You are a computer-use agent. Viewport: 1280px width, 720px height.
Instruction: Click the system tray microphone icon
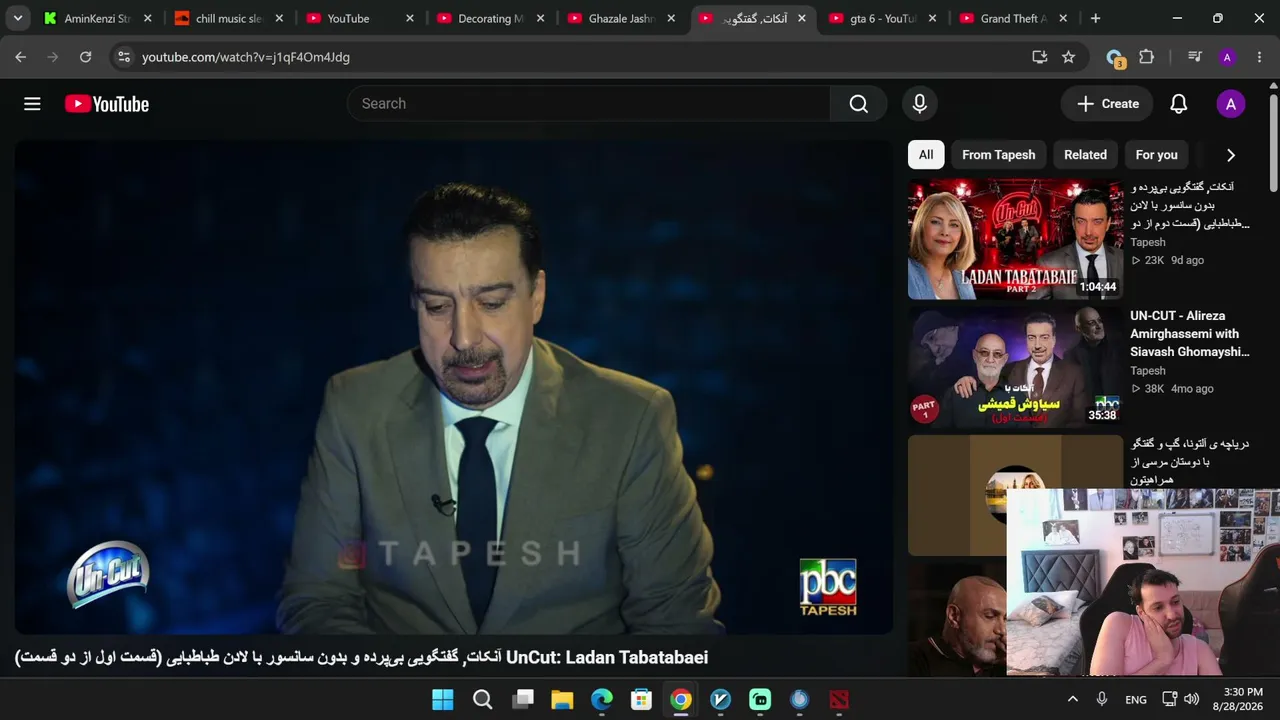(x=1101, y=700)
